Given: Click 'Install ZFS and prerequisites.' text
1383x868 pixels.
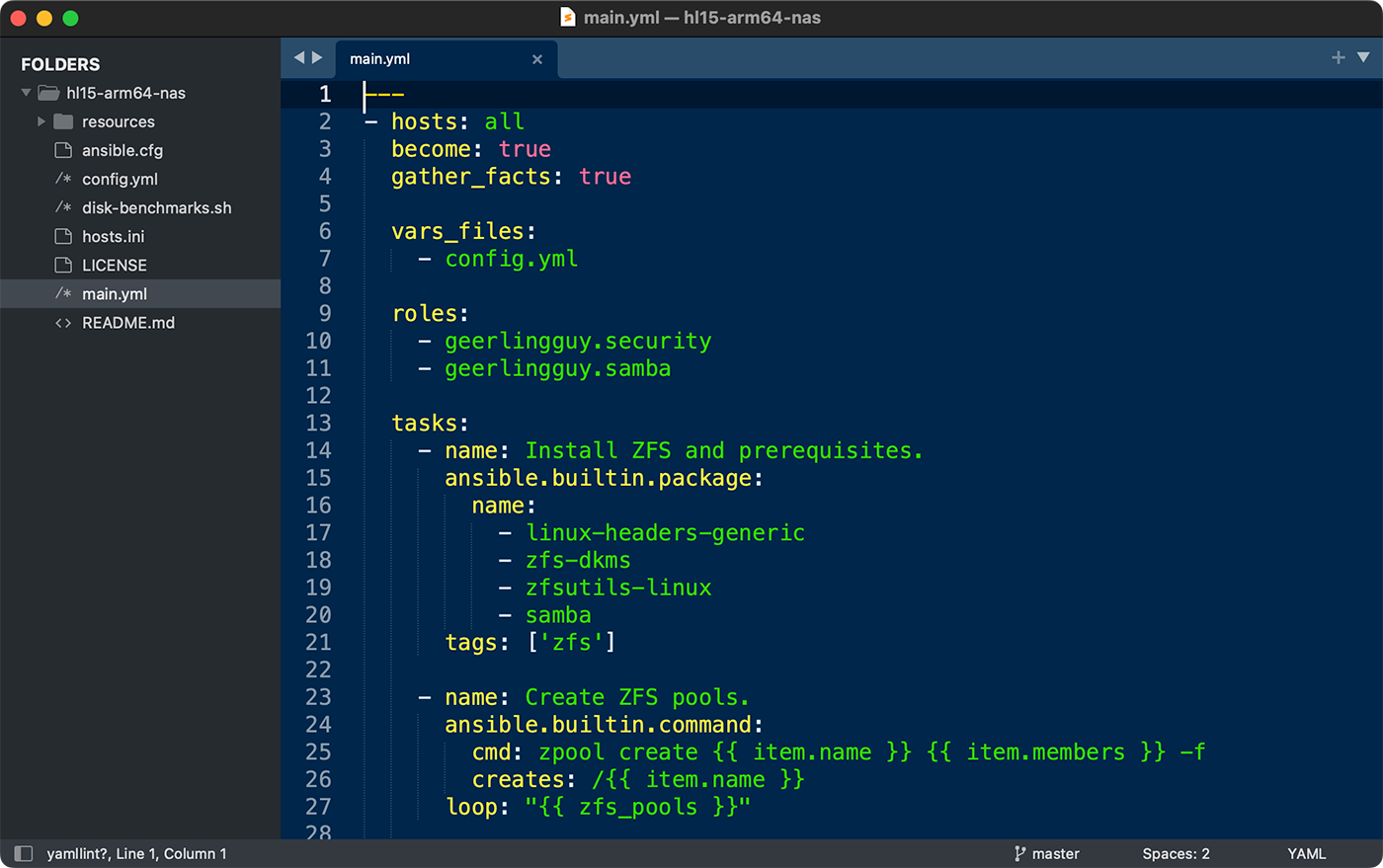Looking at the screenshot, I should (x=724, y=450).
